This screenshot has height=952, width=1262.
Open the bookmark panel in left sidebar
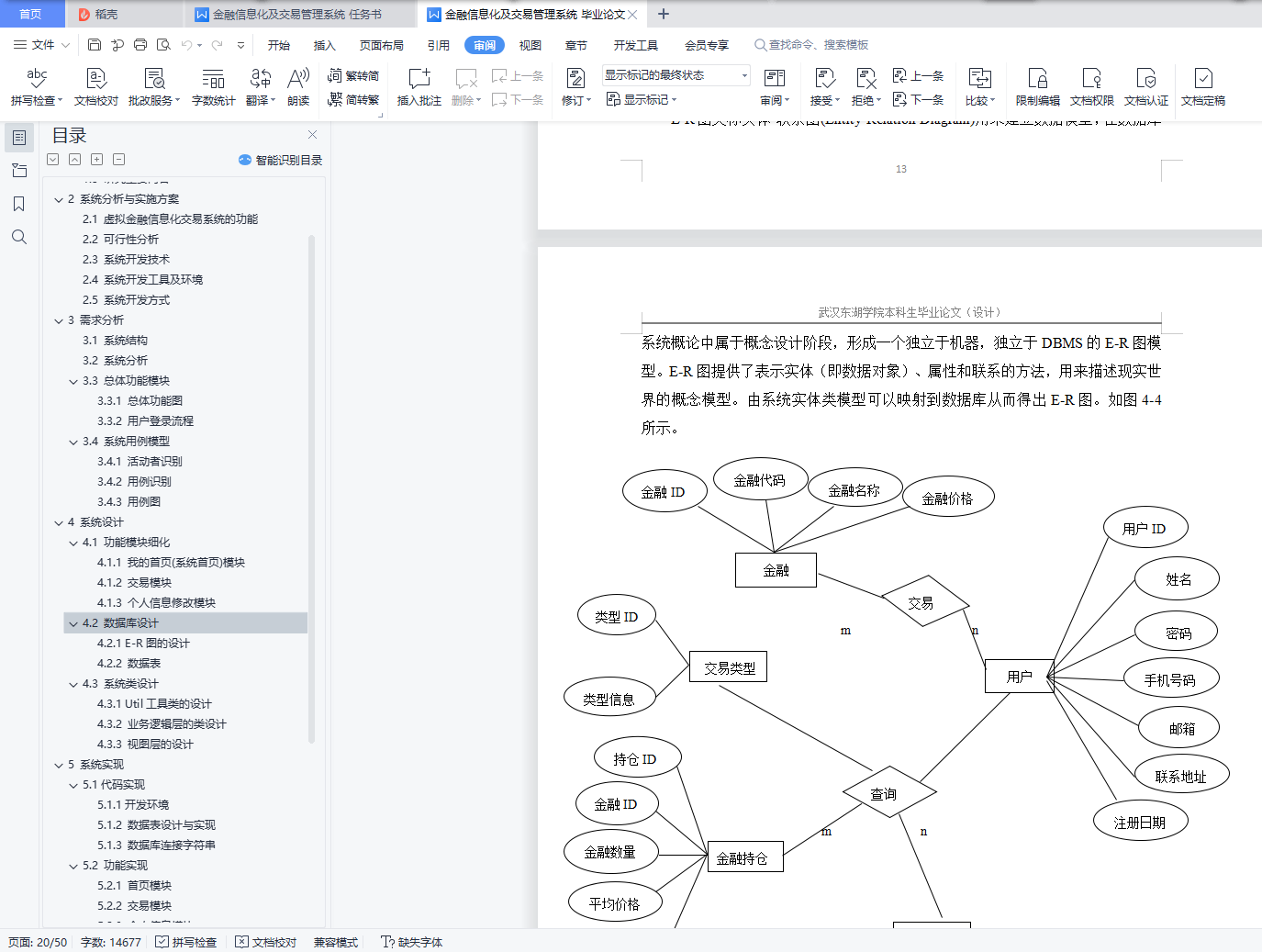coord(18,204)
